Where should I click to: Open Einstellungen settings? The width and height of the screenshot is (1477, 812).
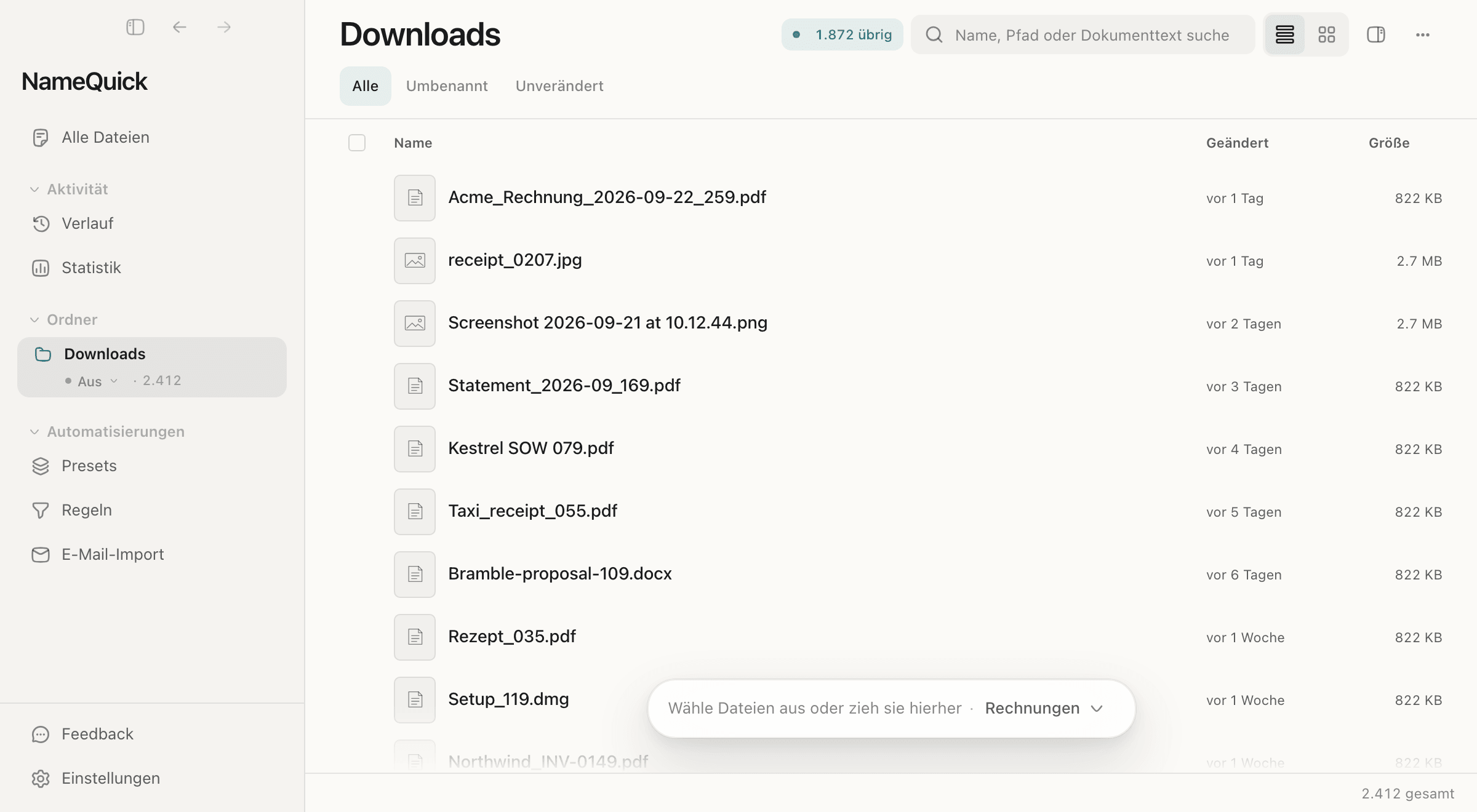coord(152,778)
